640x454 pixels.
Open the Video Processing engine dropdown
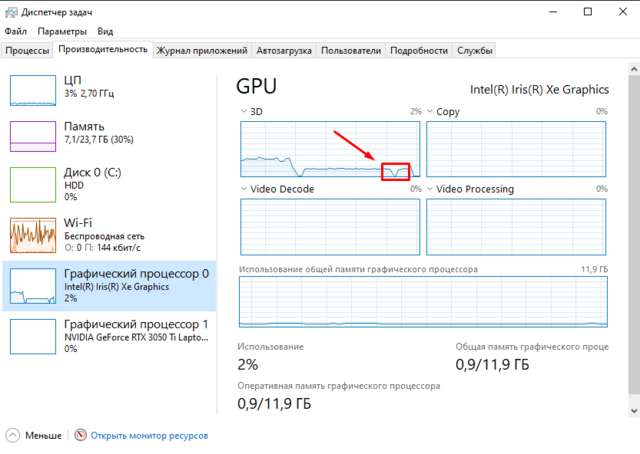tap(431, 189)
